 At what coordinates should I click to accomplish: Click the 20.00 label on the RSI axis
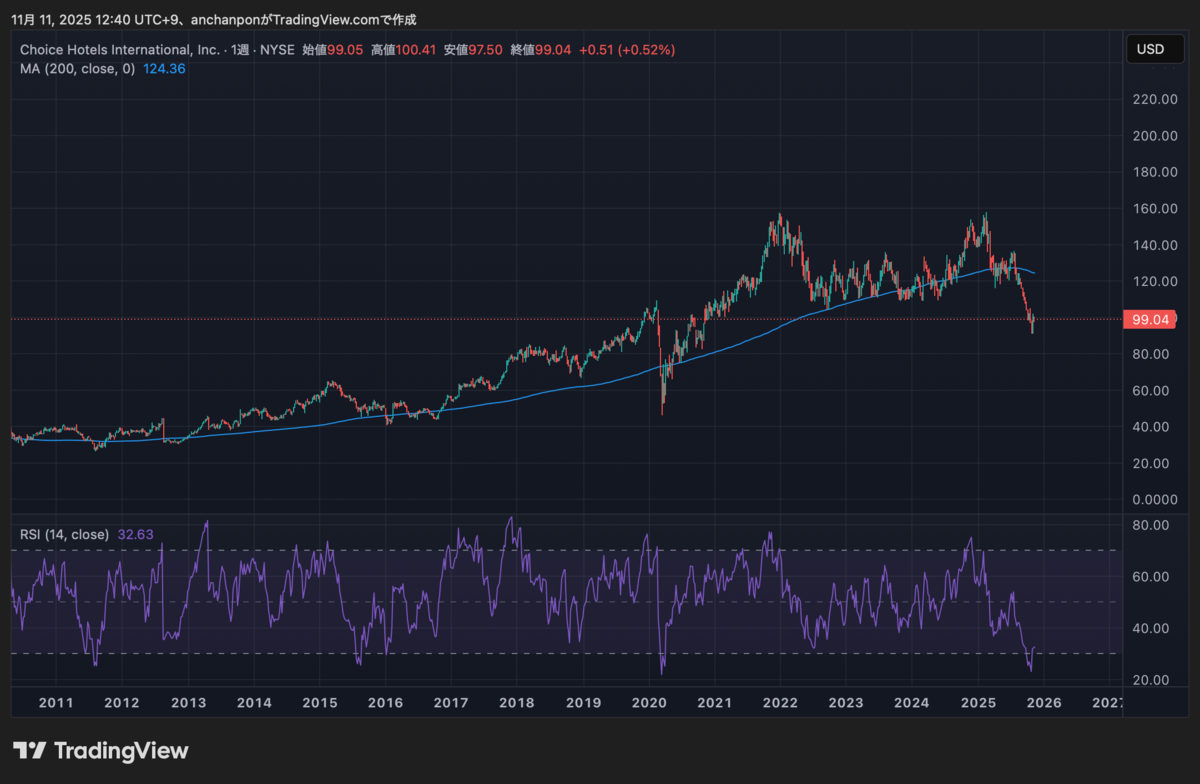tap(1152, 680)
